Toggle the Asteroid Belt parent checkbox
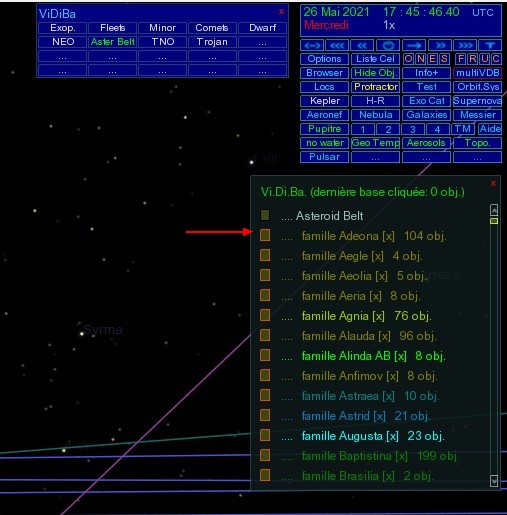507x515 pixels. 265,215
